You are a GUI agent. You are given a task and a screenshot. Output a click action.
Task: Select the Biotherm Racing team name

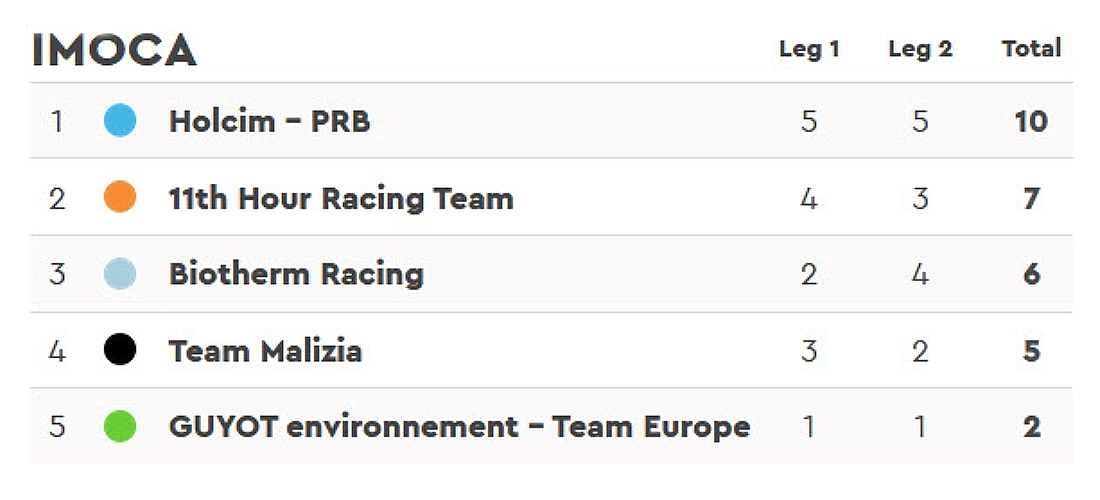pos(296,274)
